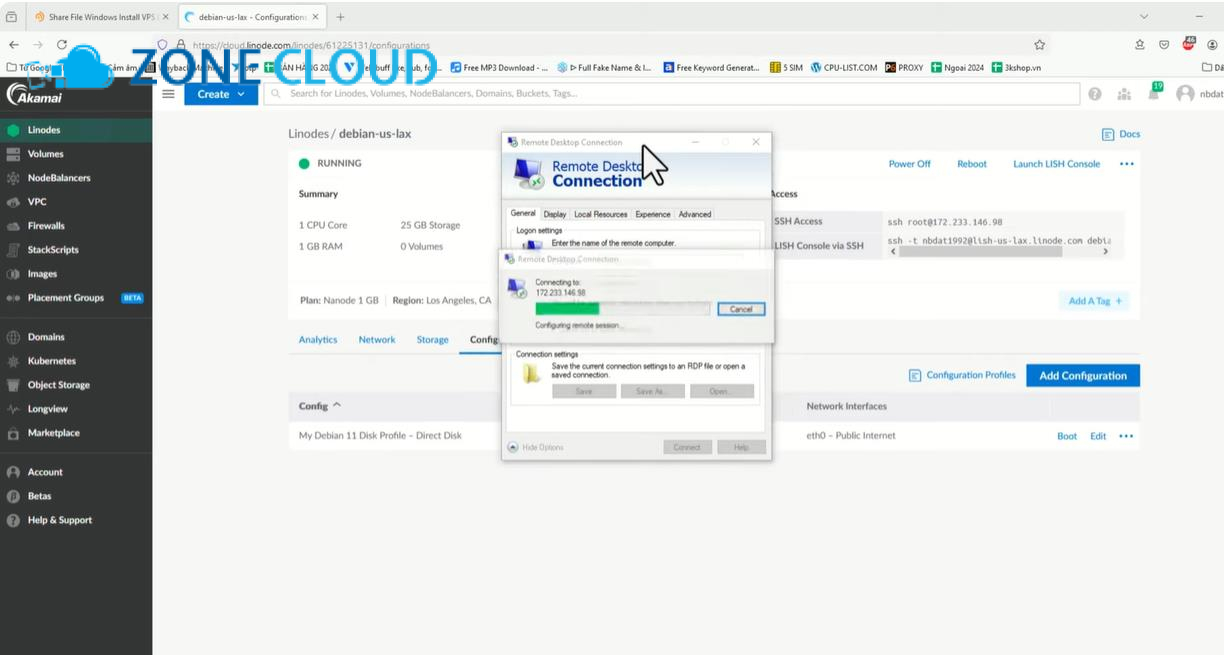Click the Add Configuration button
This screenshot has width=1224, height=655.
pyautogui.click(x=1082, y=375)
